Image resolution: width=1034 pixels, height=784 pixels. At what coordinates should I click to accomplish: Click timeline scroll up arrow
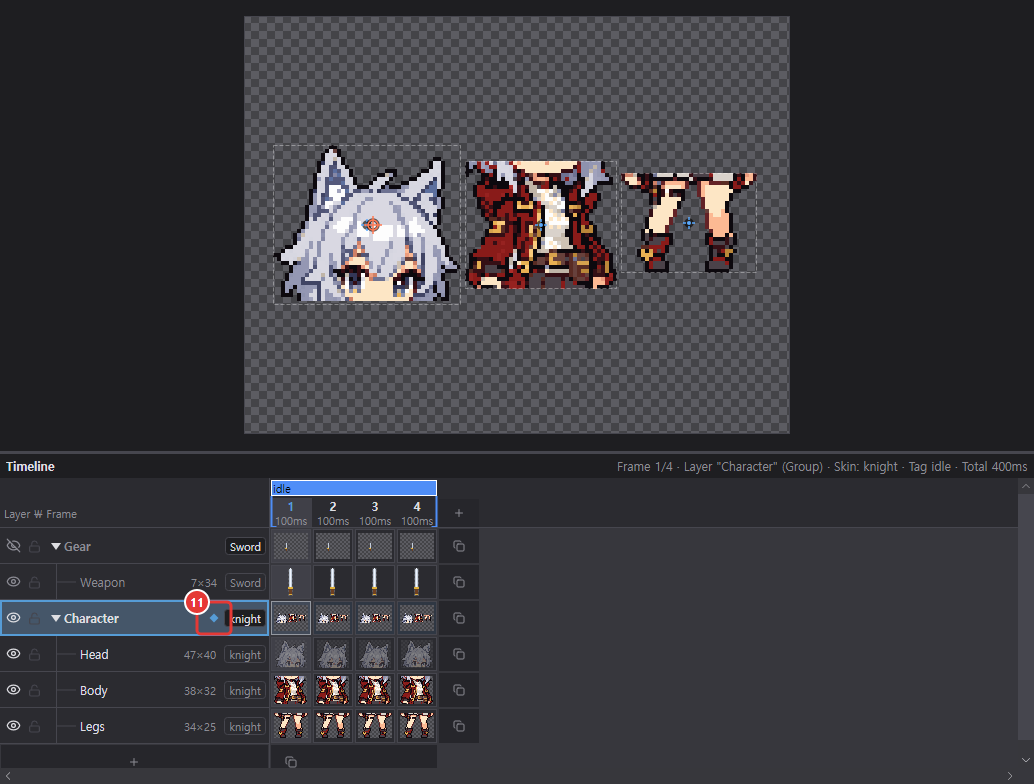pyautogui.click(x=1025, y=486)
